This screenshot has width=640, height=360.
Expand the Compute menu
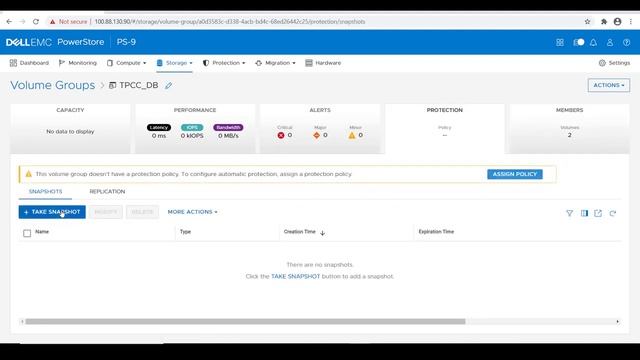point(126,63)
